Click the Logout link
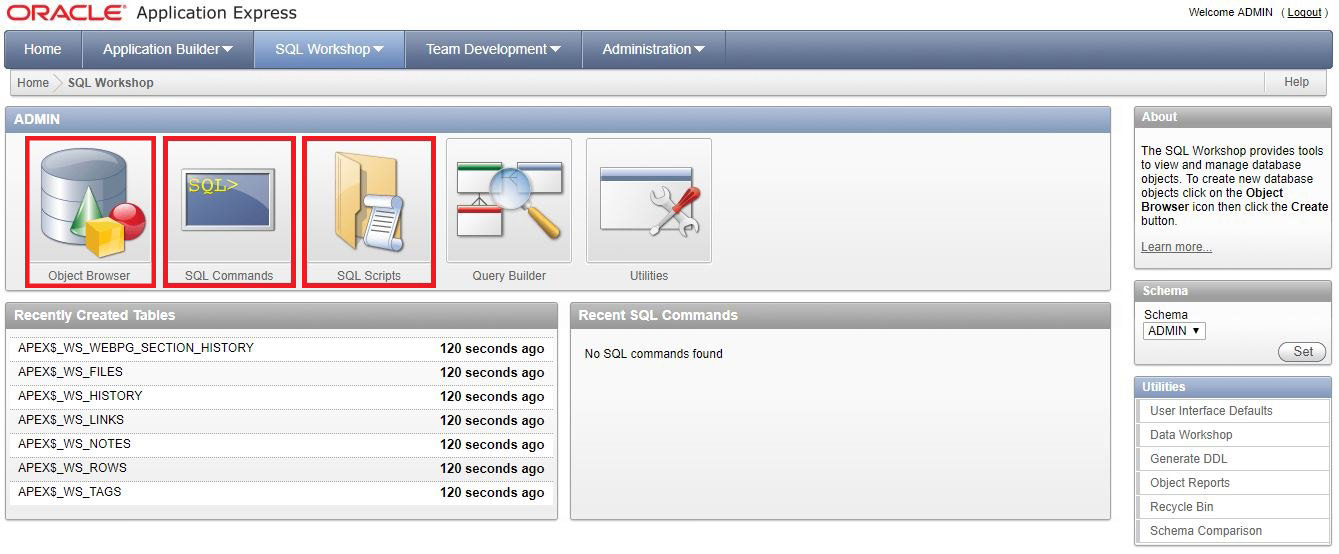 pyautogui.click(x=1304, y=12)
